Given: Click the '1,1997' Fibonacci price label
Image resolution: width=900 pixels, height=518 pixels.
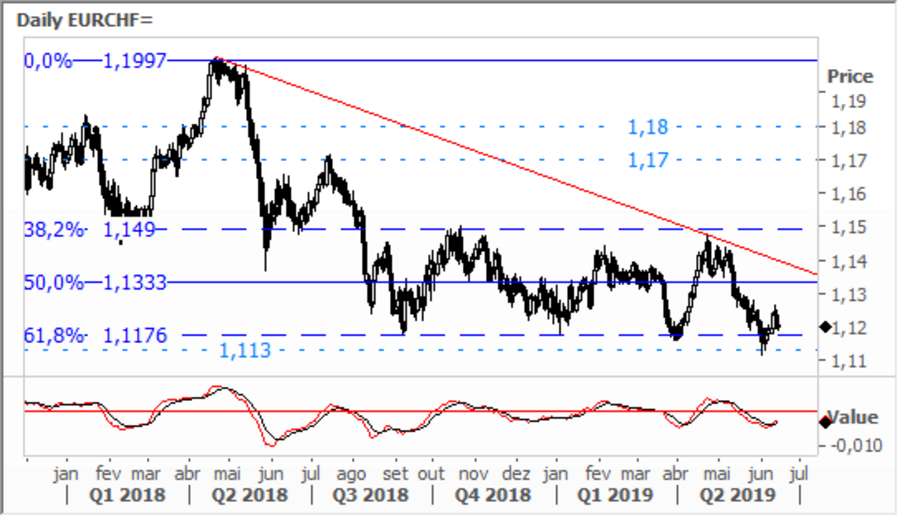Looking at the screenshot, I should click(x=134, y=61).
